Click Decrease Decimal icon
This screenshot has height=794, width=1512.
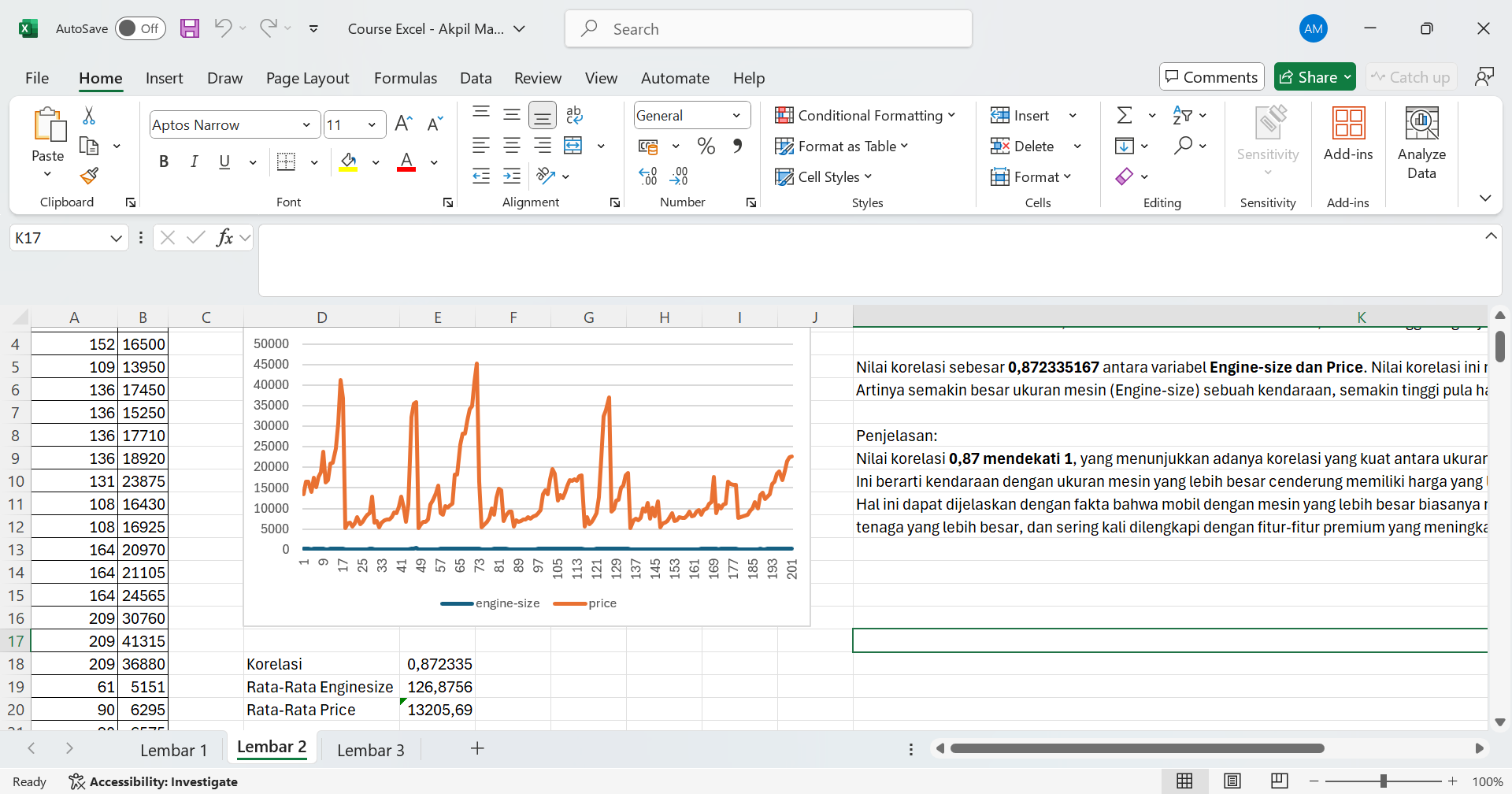click(679, 176)
